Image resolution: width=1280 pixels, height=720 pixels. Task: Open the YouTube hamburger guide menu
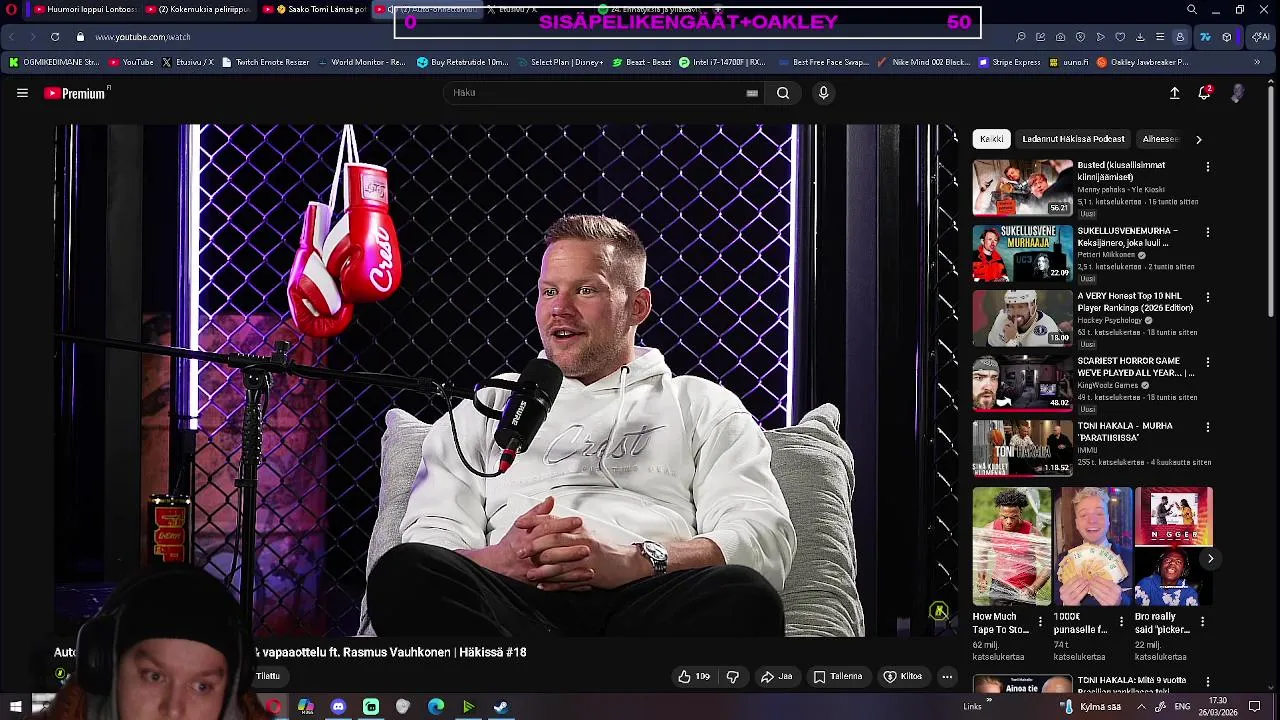pos(22,93)
